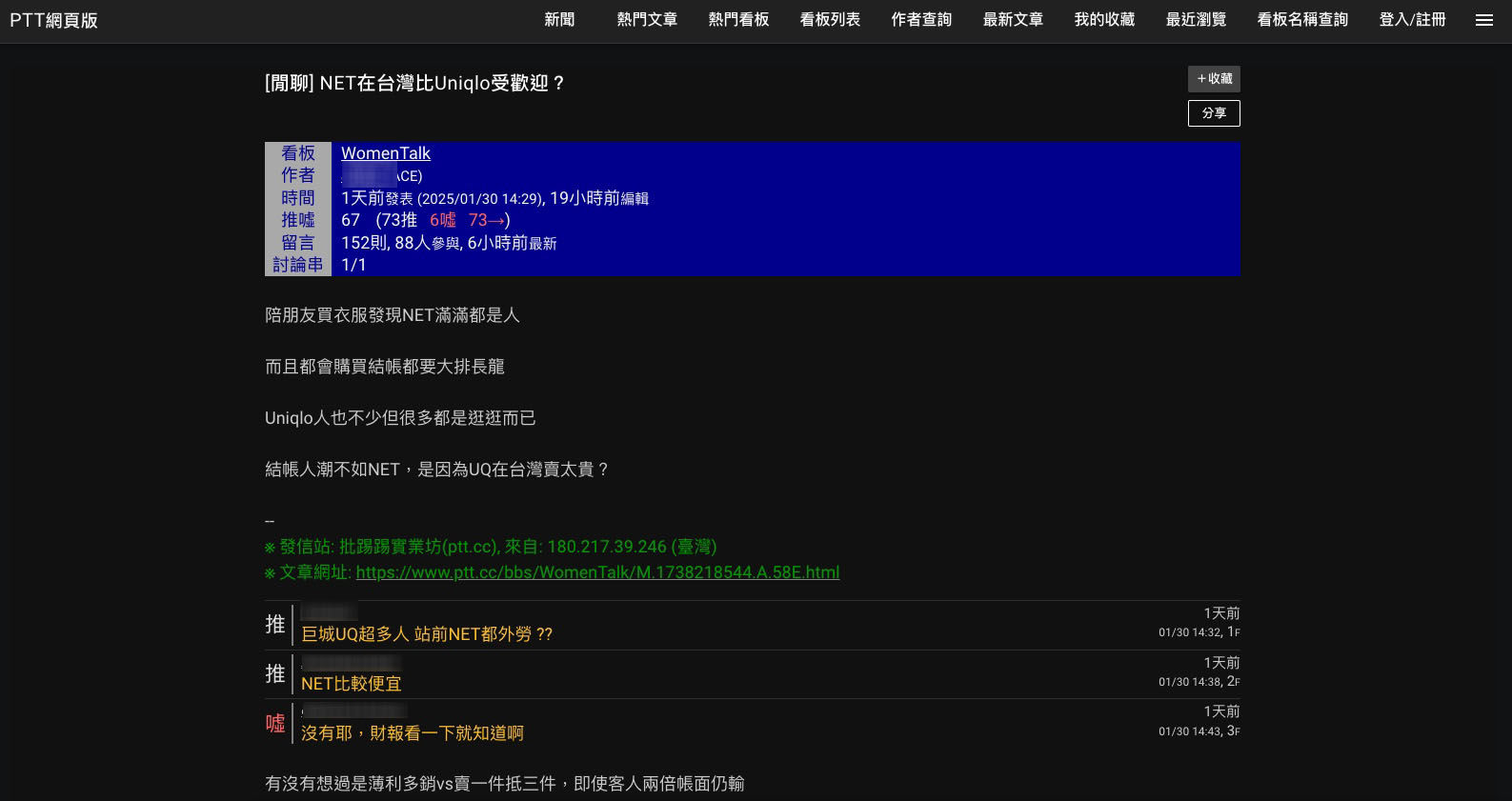Click timestamp 01/30 14:32, 1F
This screenshot has width=1512, height=801.
(1200, 632)
